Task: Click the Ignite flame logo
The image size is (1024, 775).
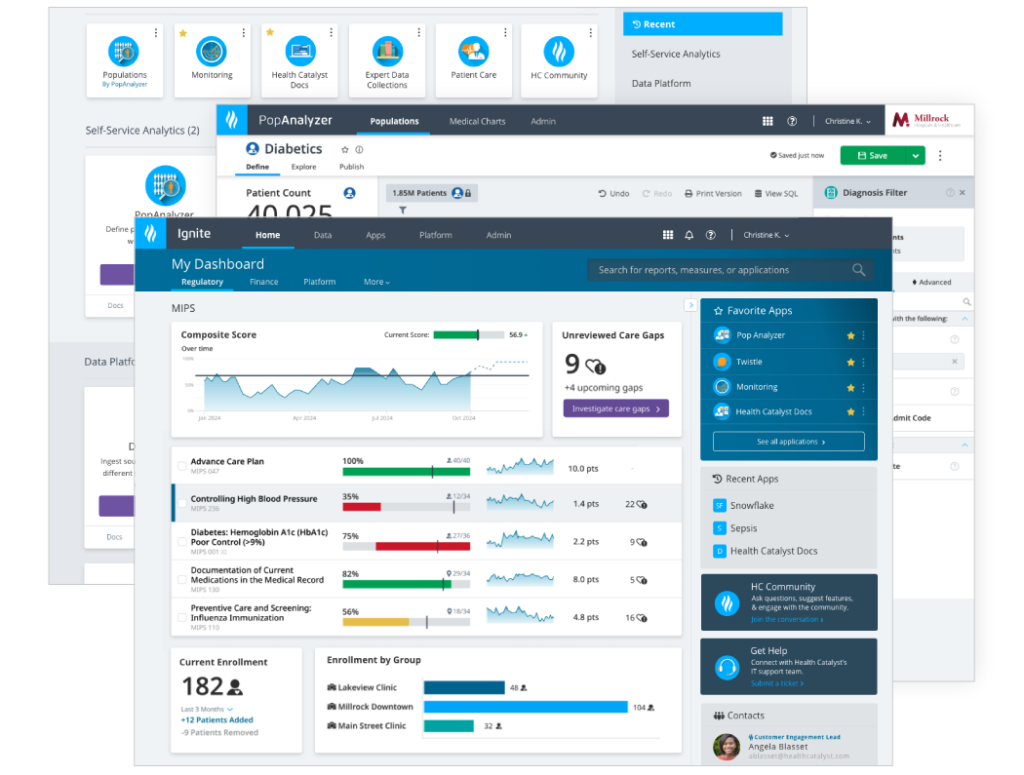Action: tap(150, 234)
